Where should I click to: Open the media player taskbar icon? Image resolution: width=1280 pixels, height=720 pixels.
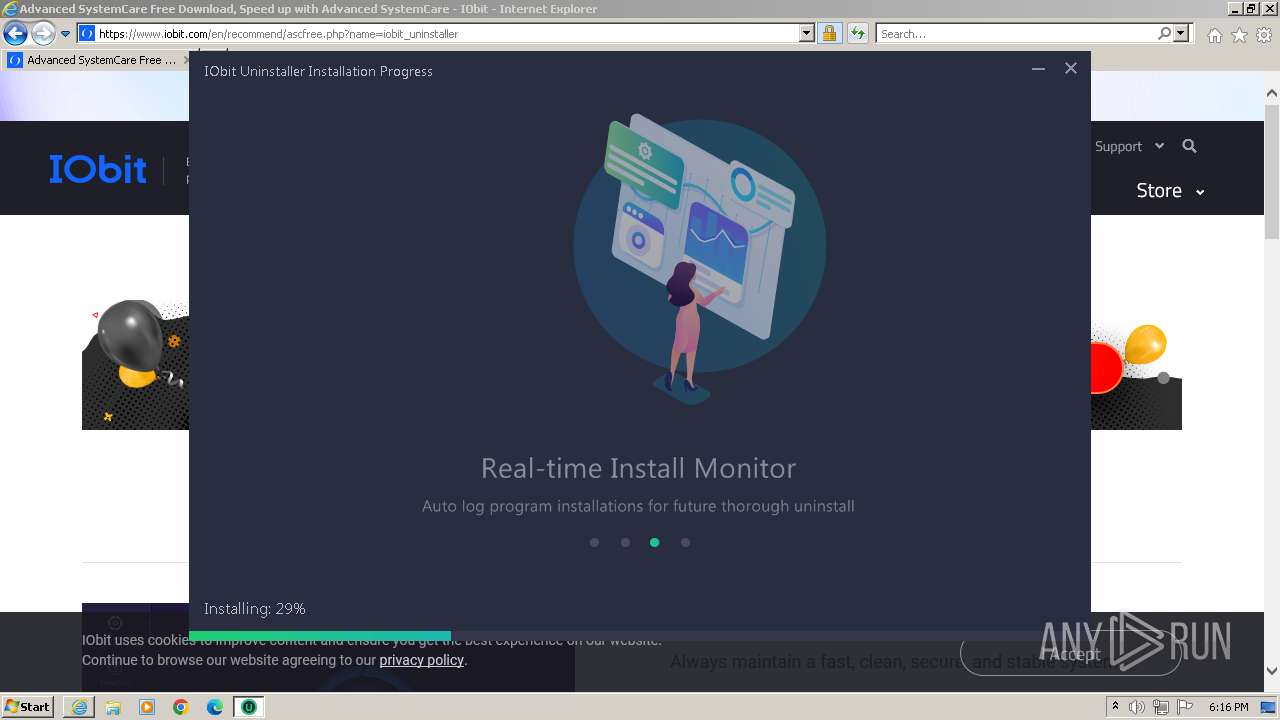147,707
